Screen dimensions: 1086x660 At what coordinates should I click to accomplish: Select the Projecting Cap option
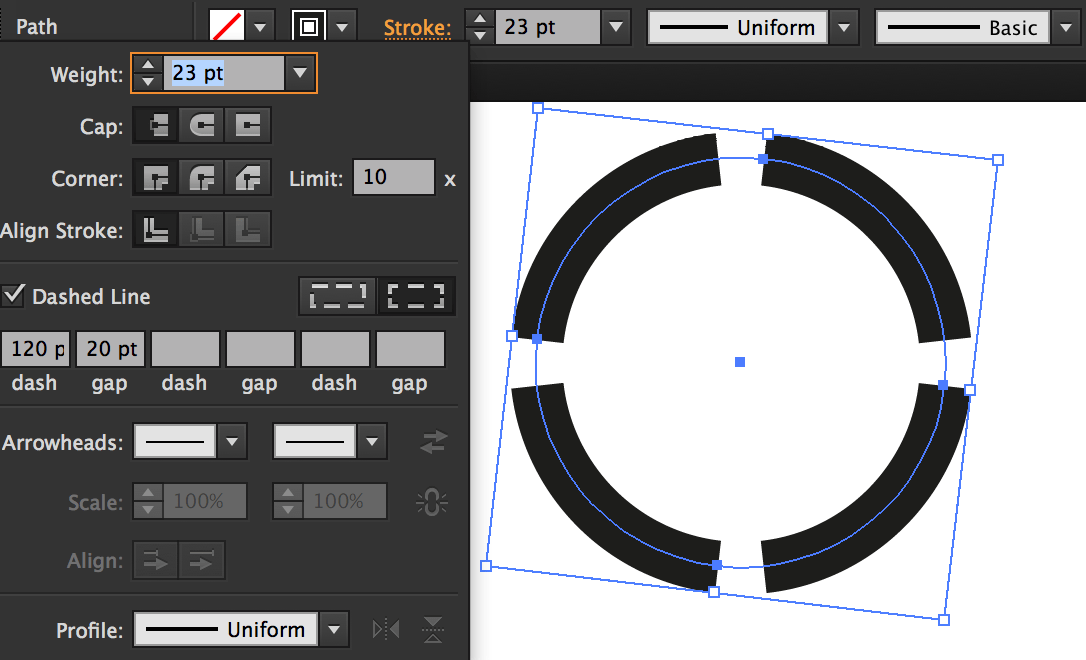click(x=248, y=125)
